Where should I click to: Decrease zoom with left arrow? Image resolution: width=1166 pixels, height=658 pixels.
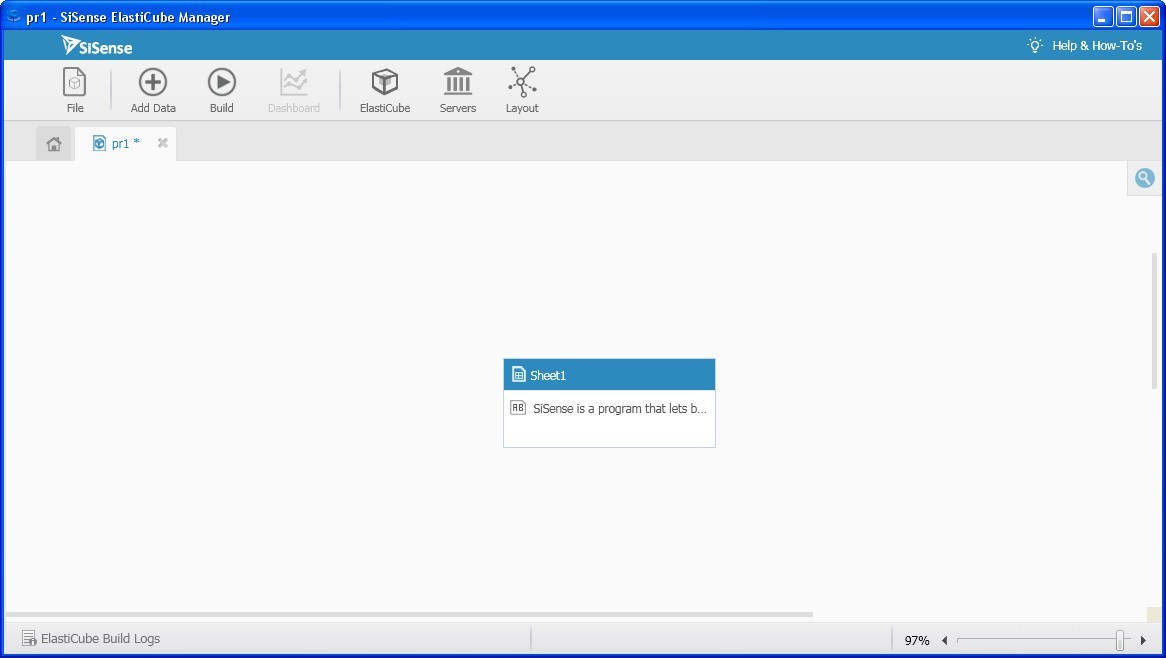(x=944, y=640)
